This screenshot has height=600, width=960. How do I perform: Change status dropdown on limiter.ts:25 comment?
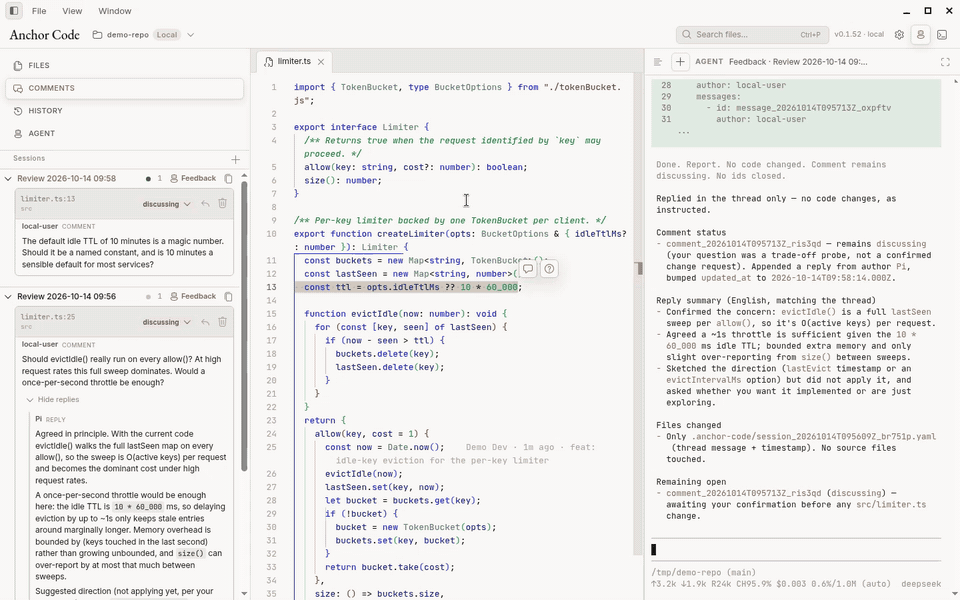tap(167, 323)
